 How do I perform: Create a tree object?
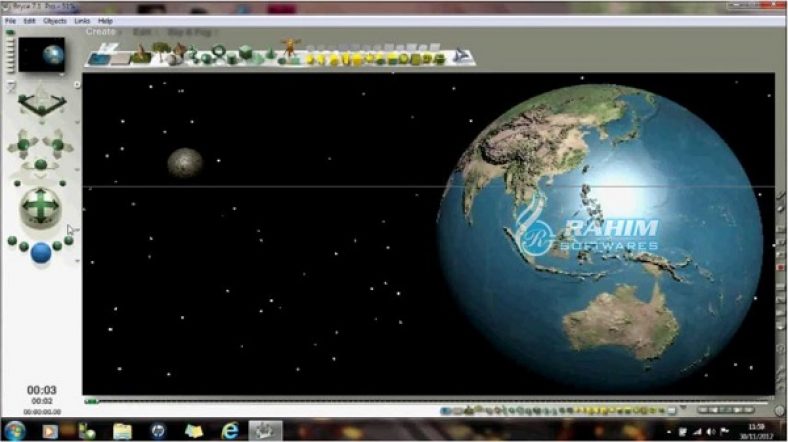[x=160, y=51]
